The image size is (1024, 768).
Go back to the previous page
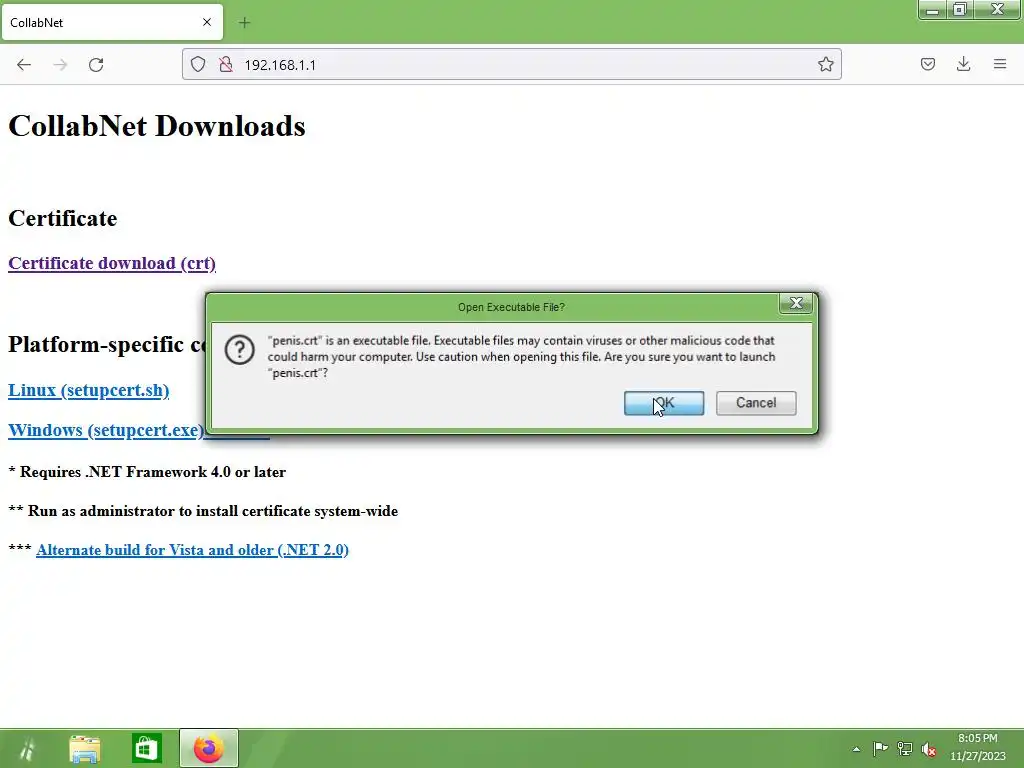pyautogui.click(x=24, y=65)
